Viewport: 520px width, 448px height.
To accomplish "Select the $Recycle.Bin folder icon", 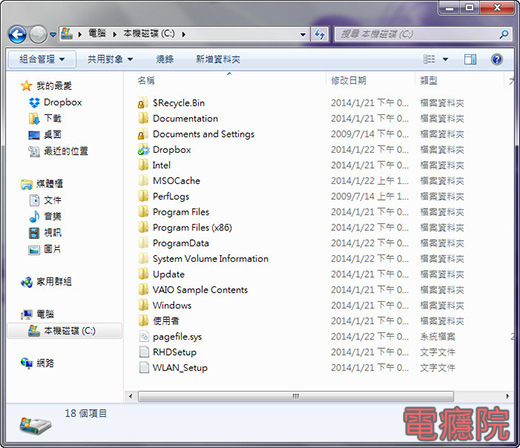I will [x=143, y=103].
